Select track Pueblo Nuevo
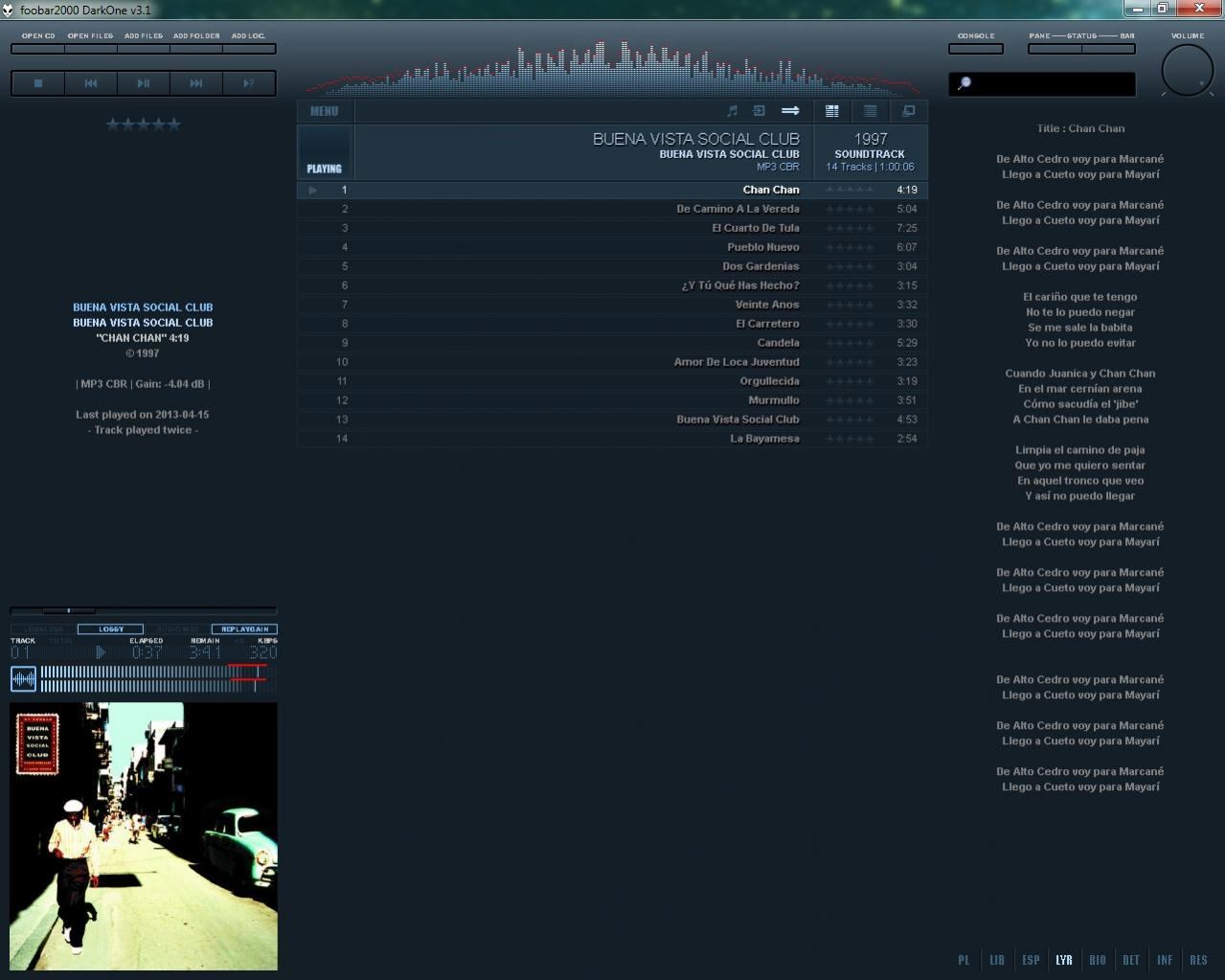 click(x=612, y=247)
